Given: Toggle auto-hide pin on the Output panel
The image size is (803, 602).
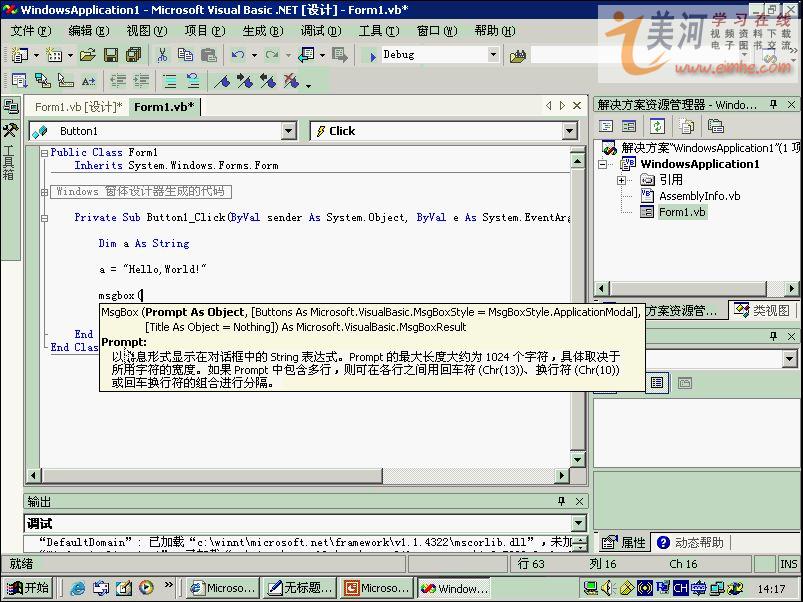Looking at the screenshot, I should (561, 501).
